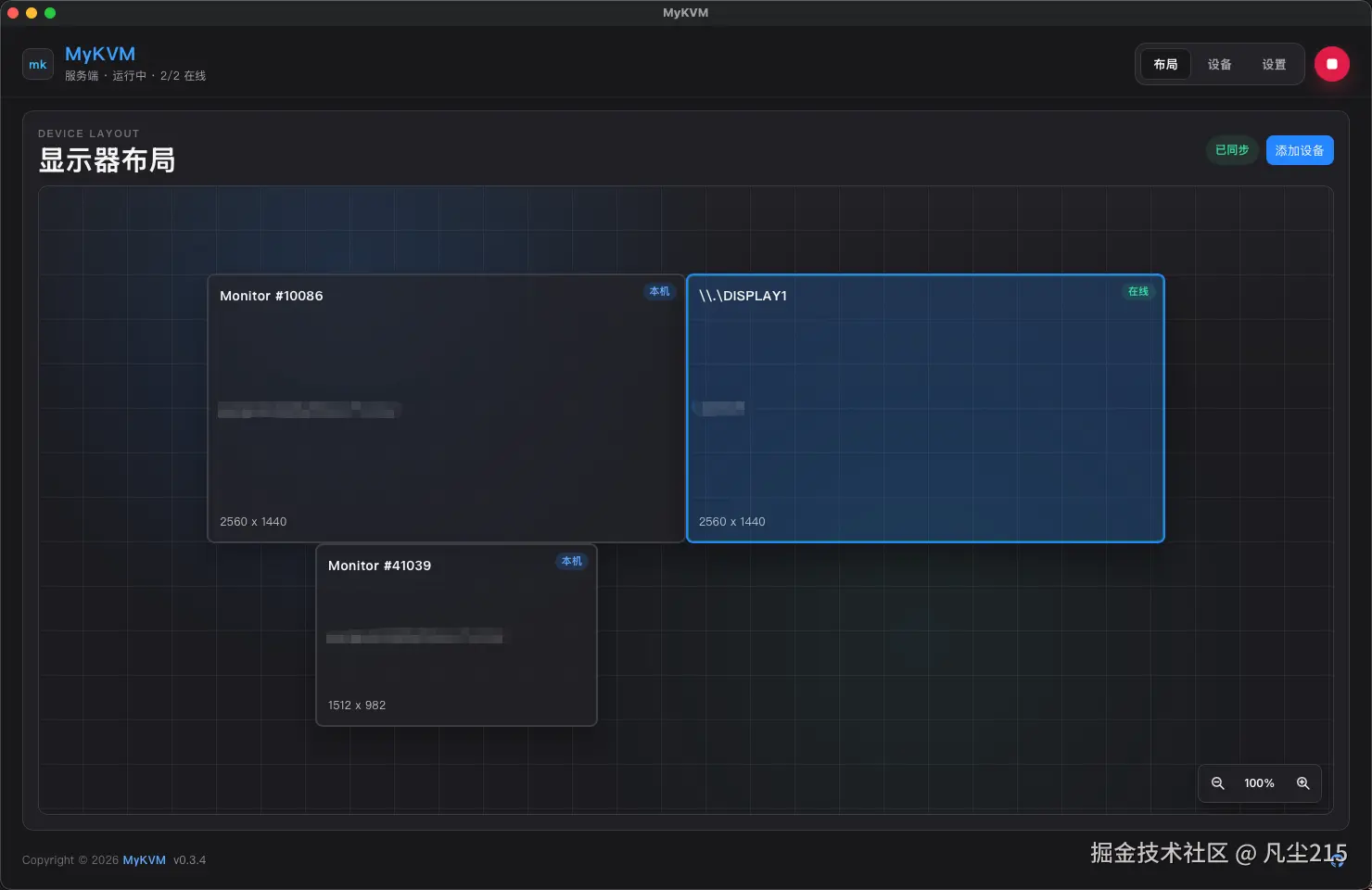Viewport: 1372px width, 890px height.
Task: Select the \\.\DISPLAY1 display card
Action: (925, 408)
